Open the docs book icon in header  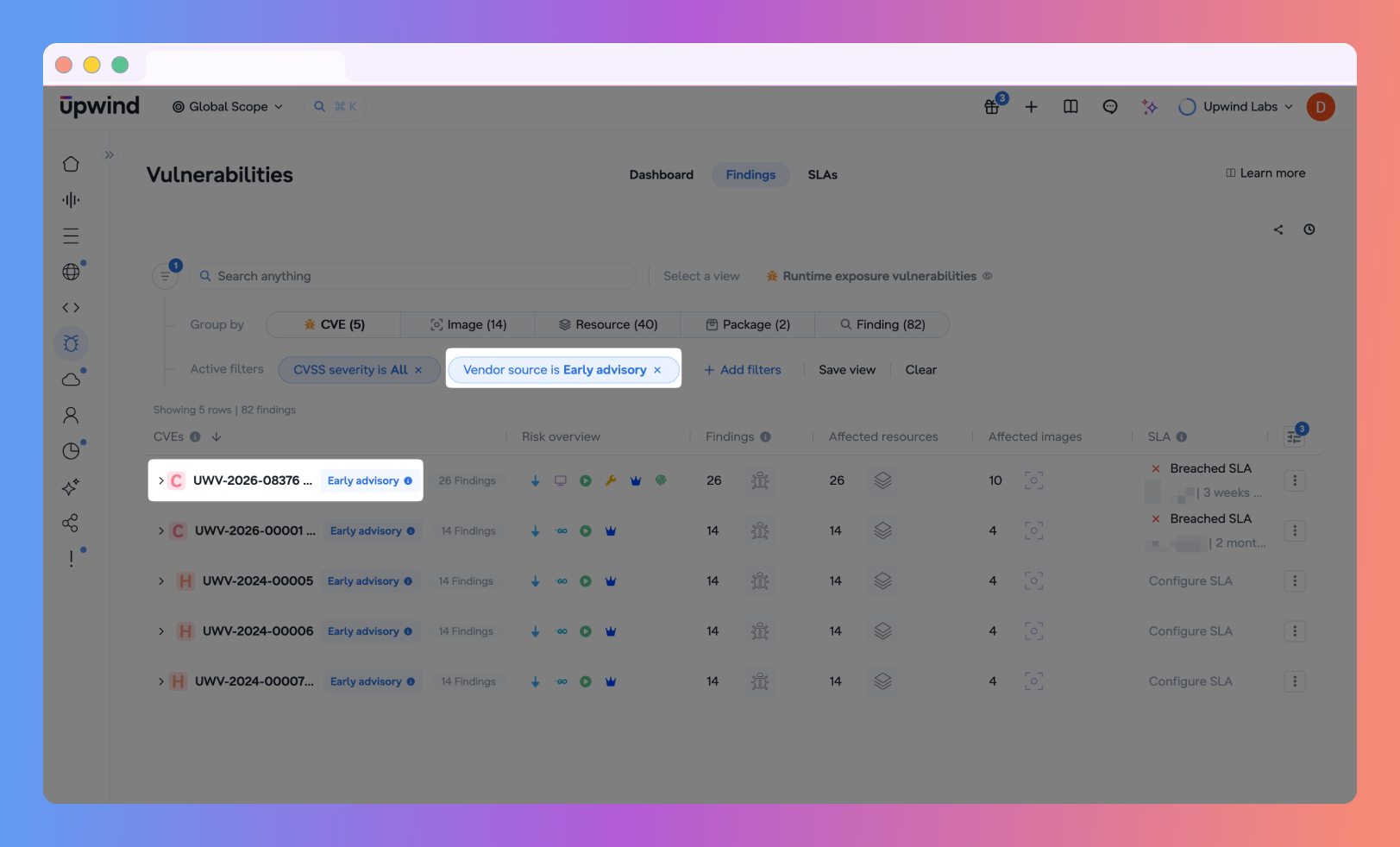point(1070,107)
